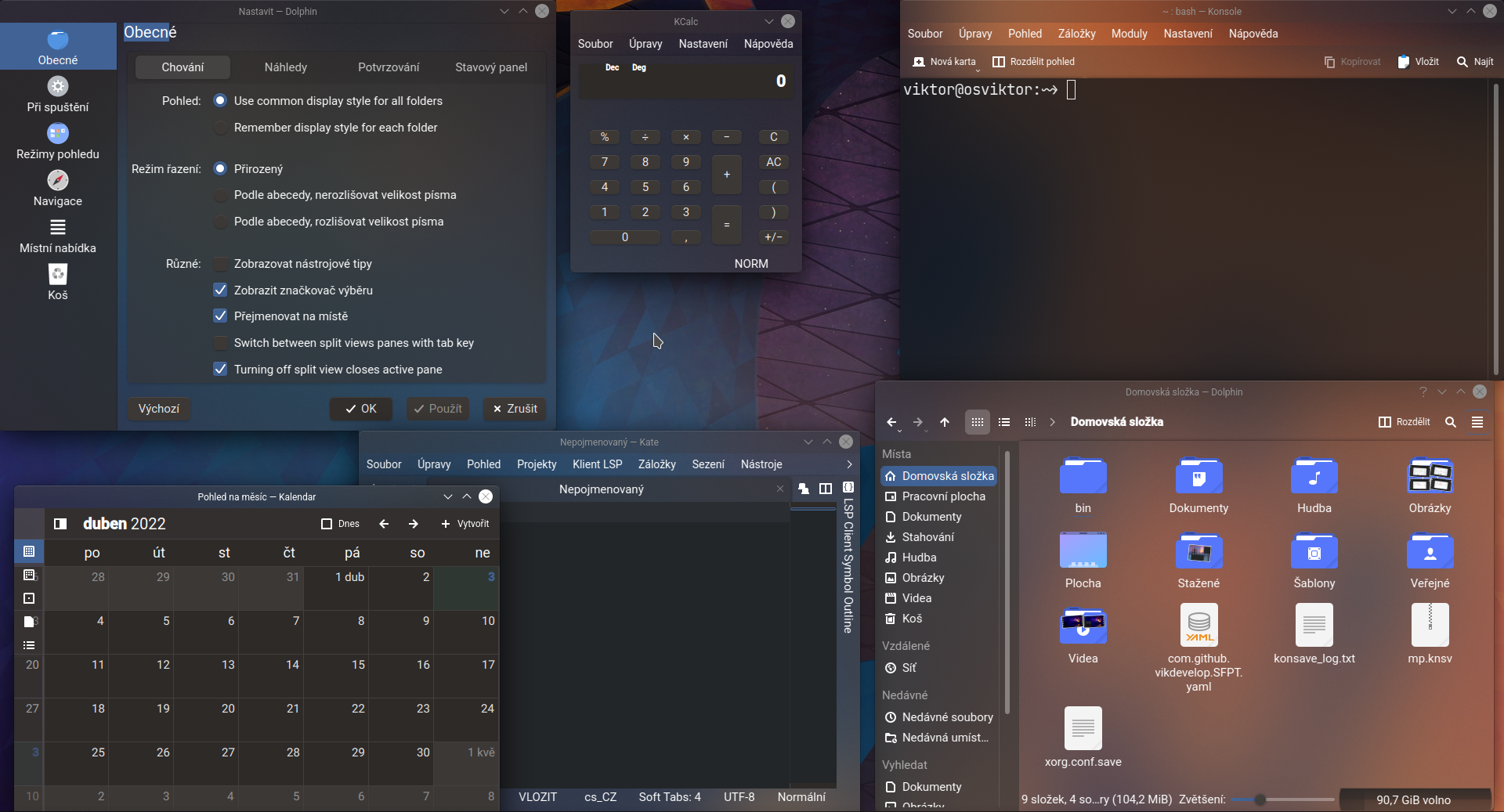The width and height of the screenshot is (1504, 812).
Task: Click Vložit paste in Konsole toolbar
Action: (1419, 62)
